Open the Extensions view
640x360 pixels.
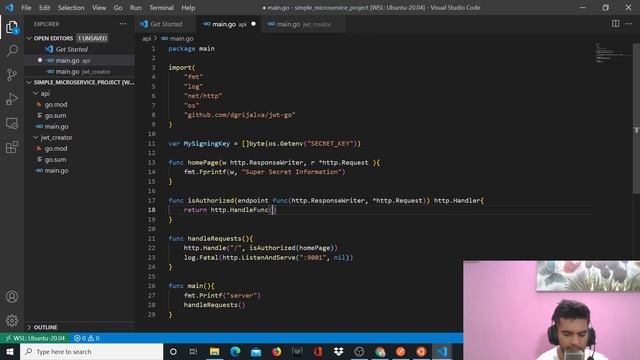pyautogui.click(x=12, y=147)
